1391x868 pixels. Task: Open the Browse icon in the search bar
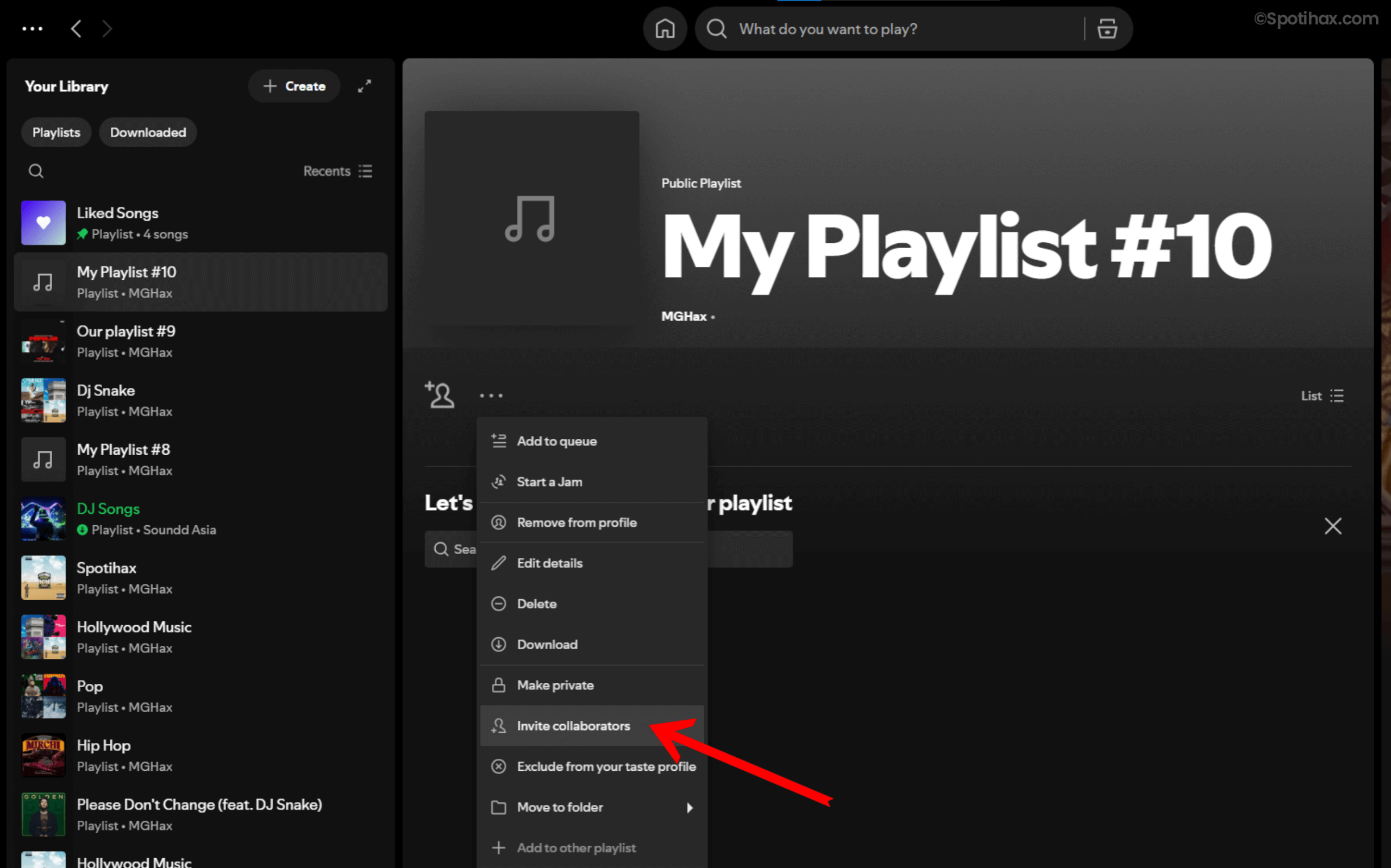(x=1107, y=29)
